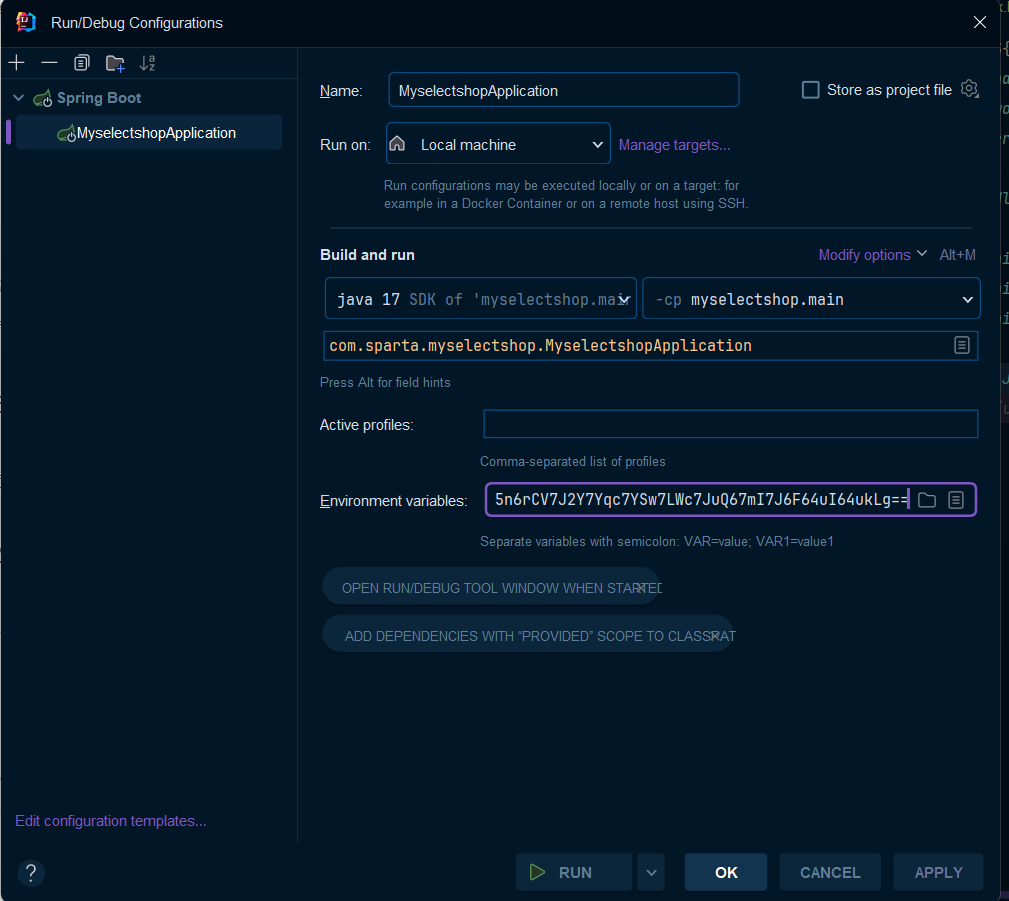Click into the Active profiles field
This screenshot has height=901, width=1009.
730,424
